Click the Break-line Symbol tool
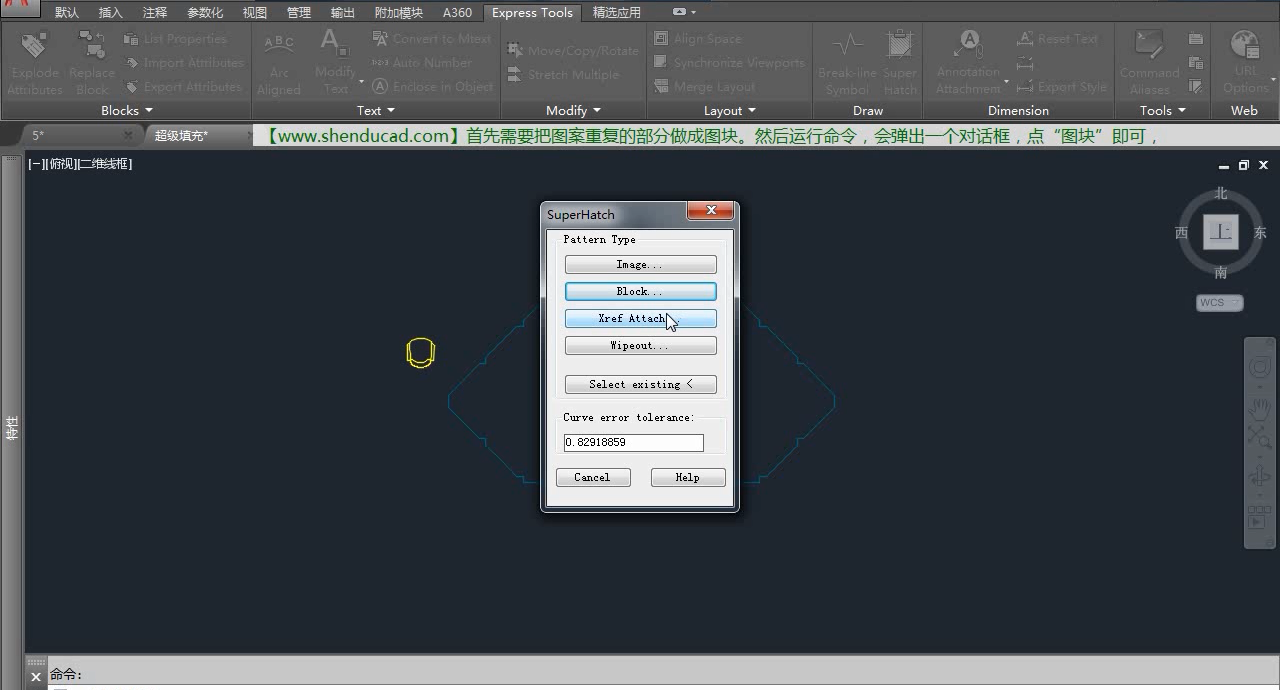1280x690 pixels. [847, 64]
